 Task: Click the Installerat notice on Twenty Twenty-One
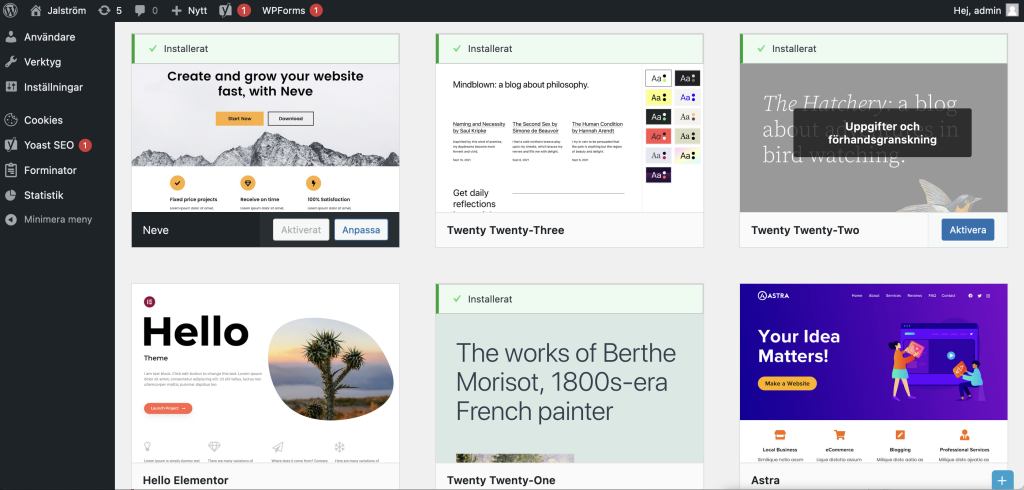click(x=569, y=299)
